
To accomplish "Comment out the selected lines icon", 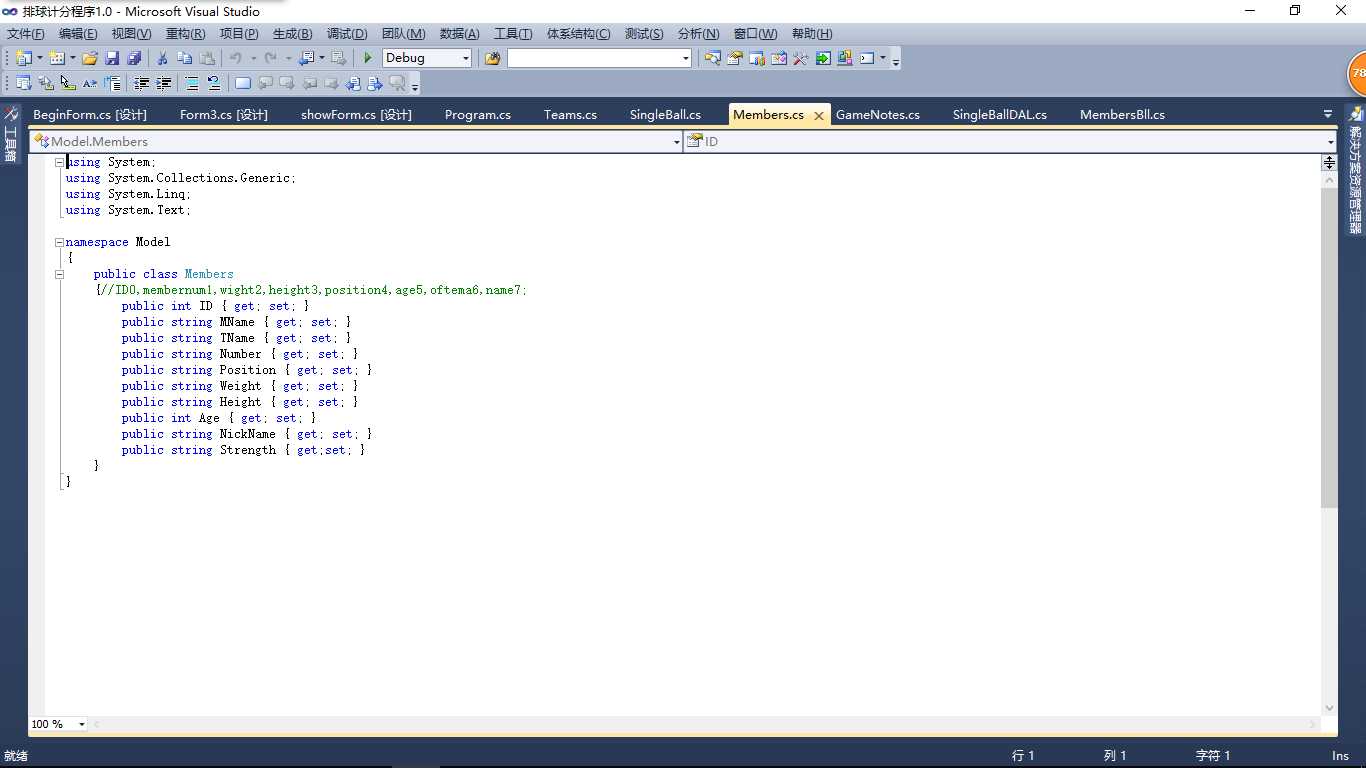I will coord(192,83).
